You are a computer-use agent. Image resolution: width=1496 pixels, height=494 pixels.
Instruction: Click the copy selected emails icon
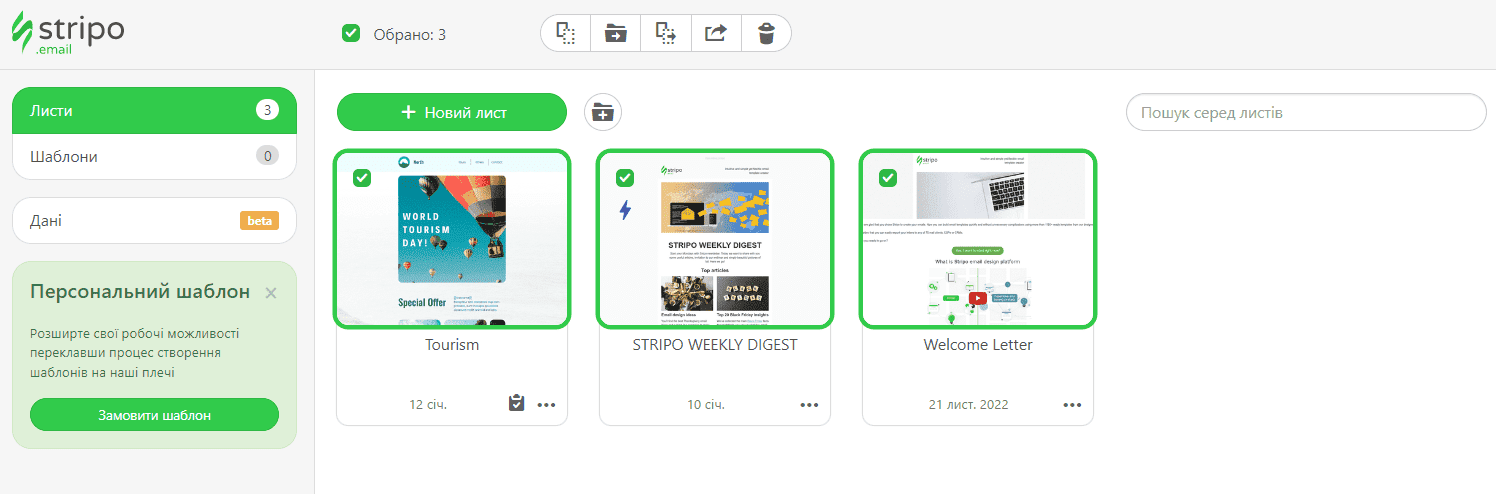click(x=566, y=33)
